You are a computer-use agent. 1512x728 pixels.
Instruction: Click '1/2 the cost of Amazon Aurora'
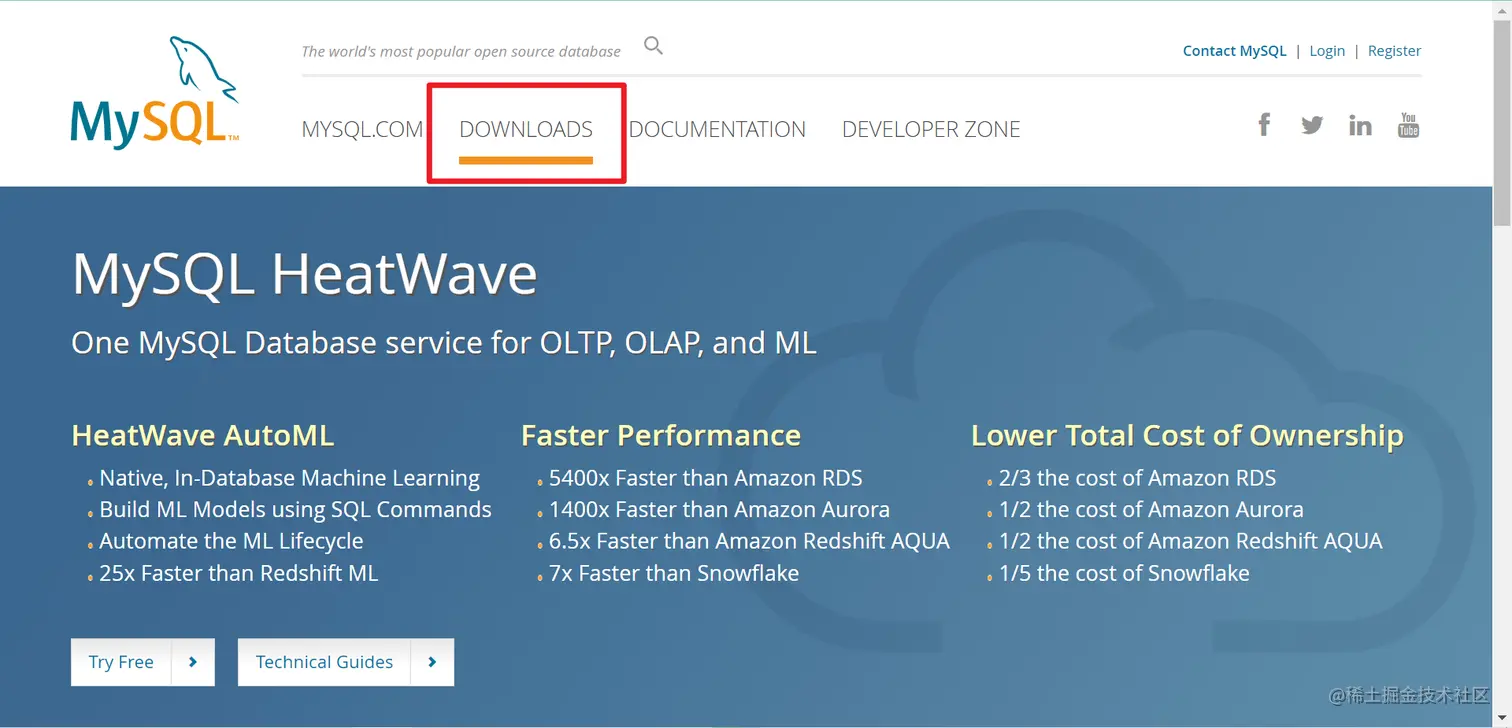1151,510
